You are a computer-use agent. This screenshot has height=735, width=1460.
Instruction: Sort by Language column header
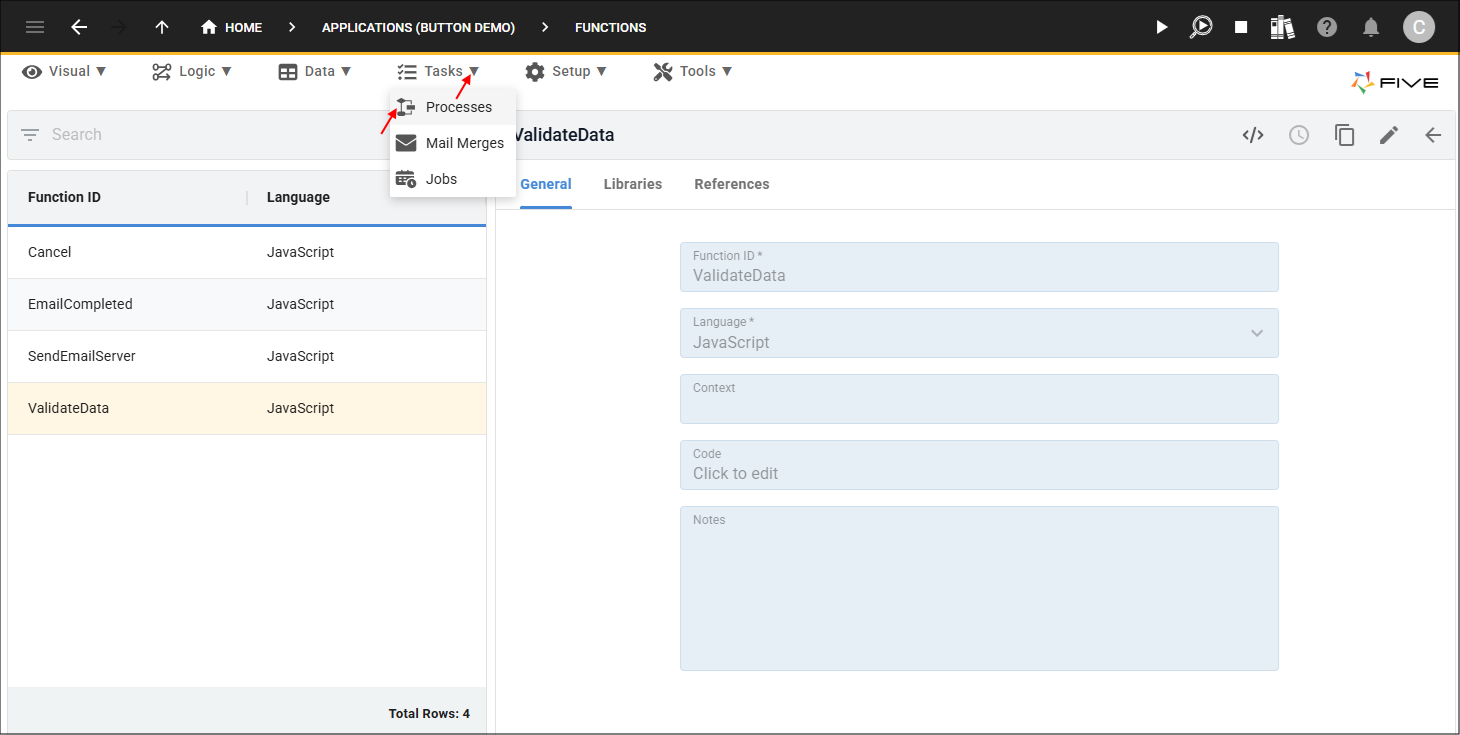click(298, 197)
